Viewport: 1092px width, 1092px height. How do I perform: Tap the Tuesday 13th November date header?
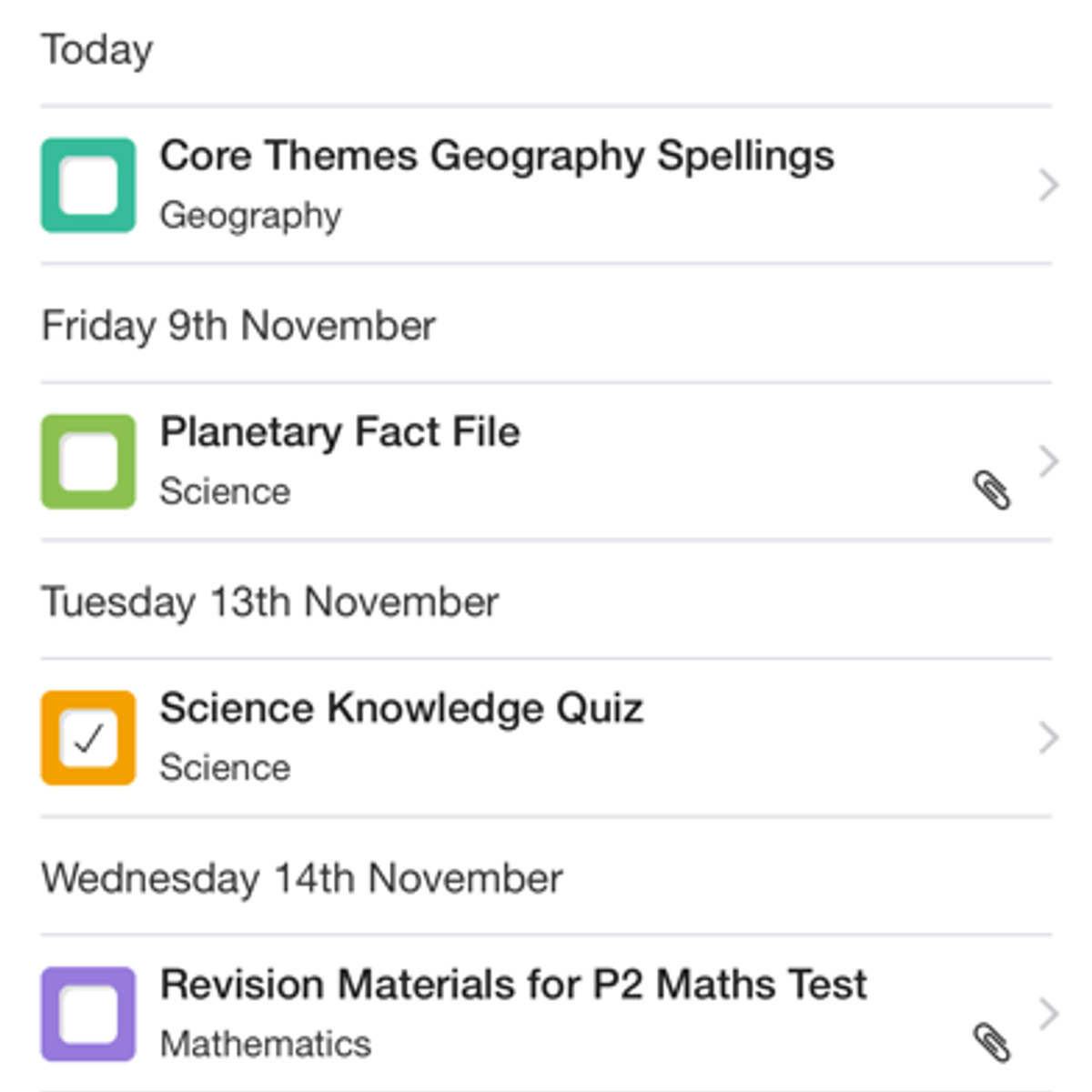270,602
